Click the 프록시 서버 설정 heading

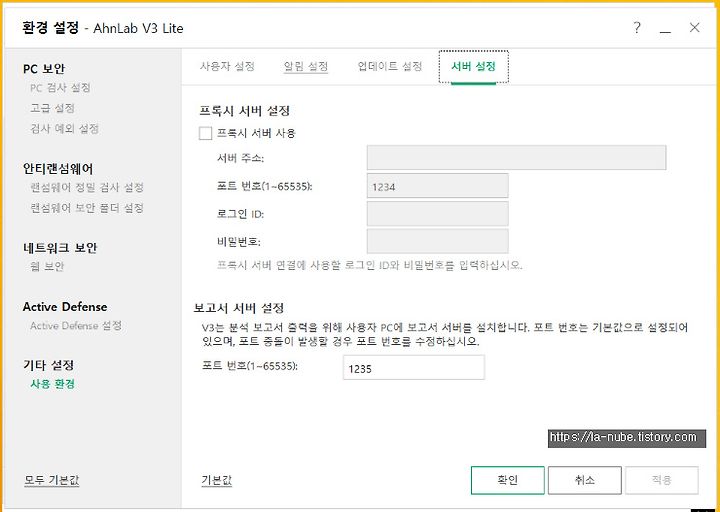coord(244,111)
